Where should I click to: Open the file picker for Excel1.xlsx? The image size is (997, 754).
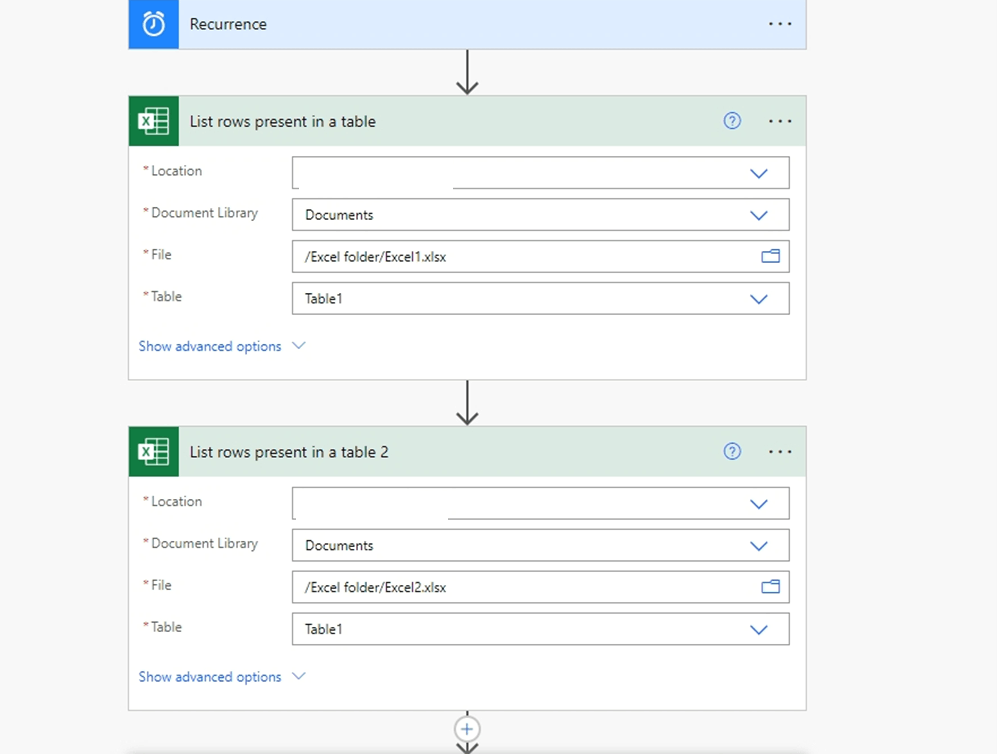point(770,256)
